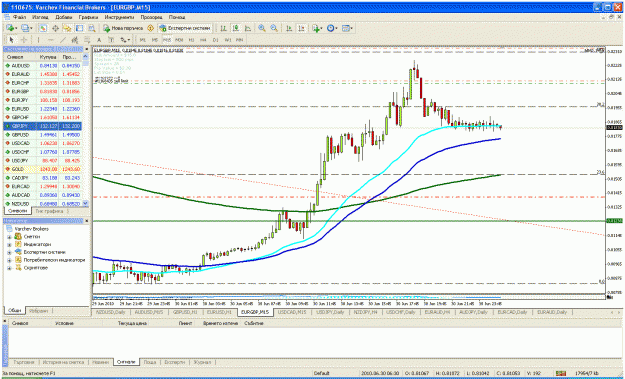Switch to the 'Журнал' terminal tab
The height and width of the screenshot is (379, 625).
(202, 362)
